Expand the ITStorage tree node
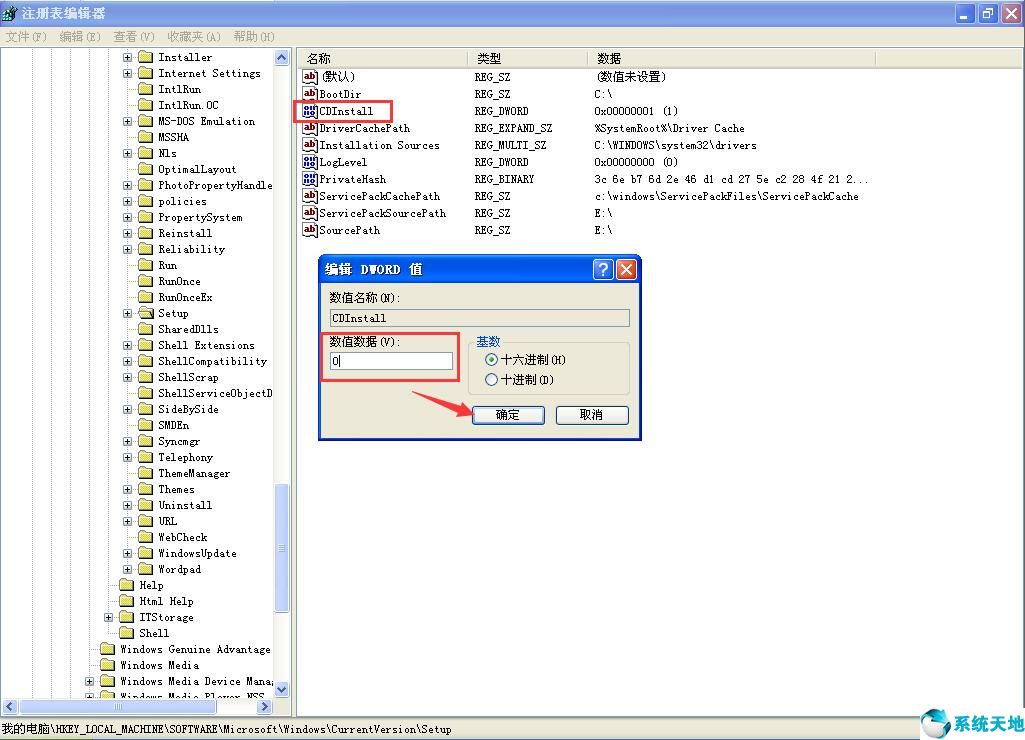Screen dimensions: 1025x740 coord(109,617)
